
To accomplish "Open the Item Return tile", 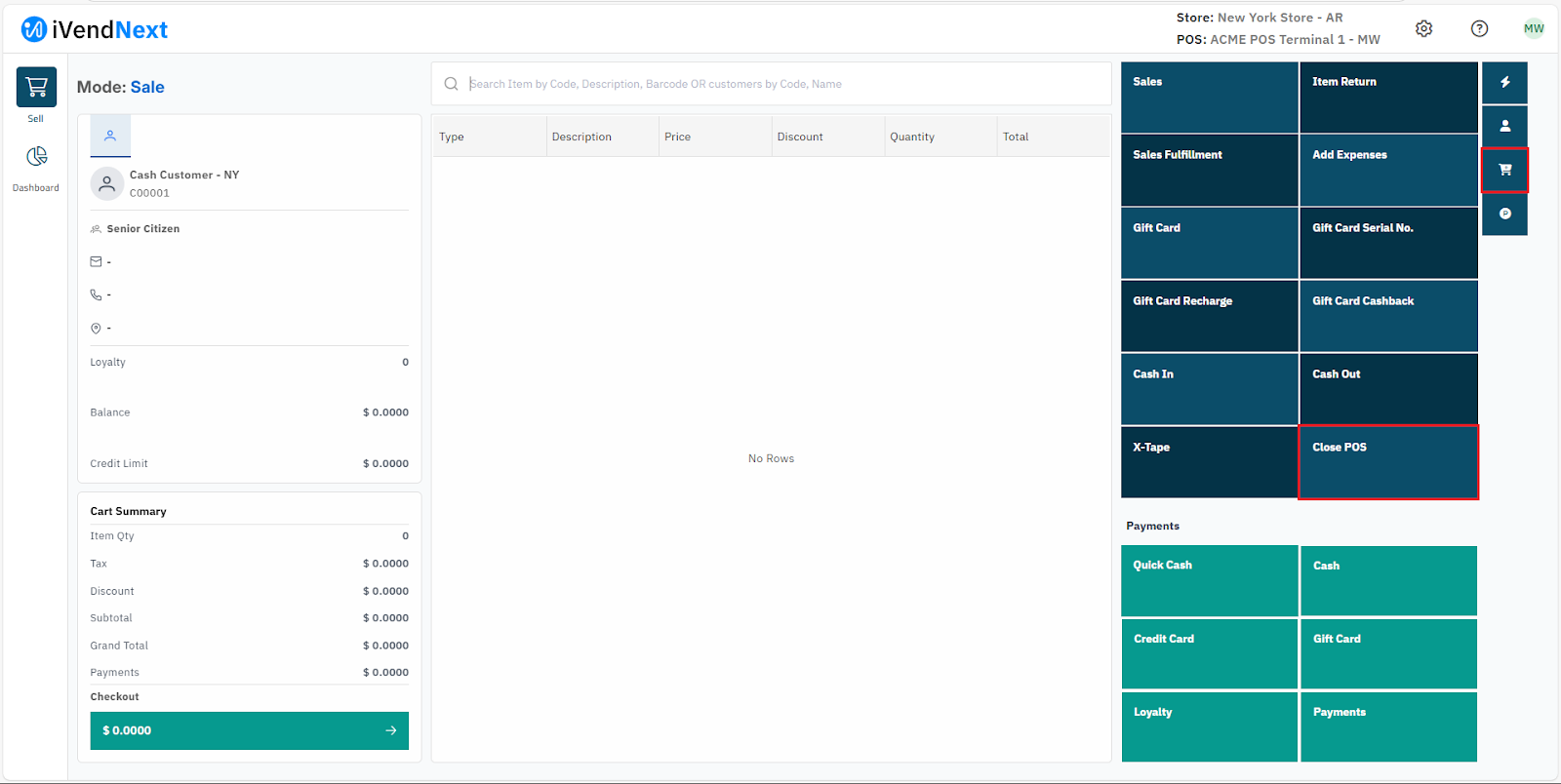I will (x=1389, y=98).
